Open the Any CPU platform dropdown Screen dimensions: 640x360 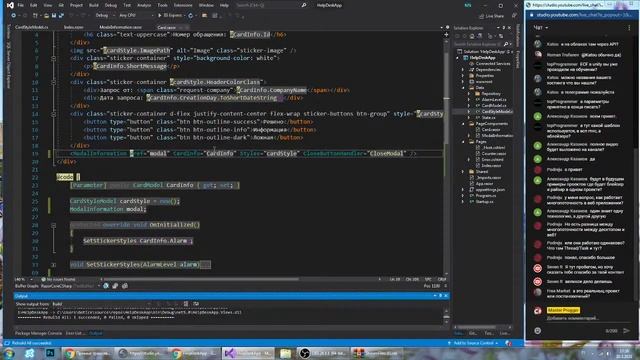coord(136,16)
